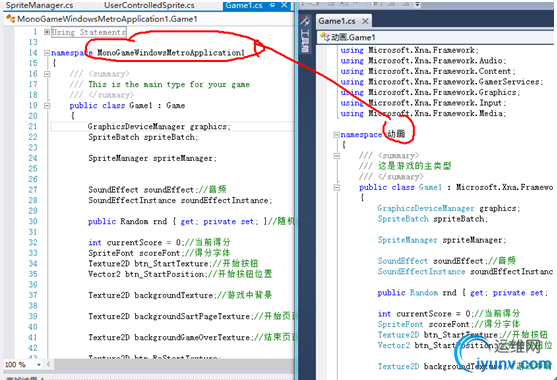
Task: Click 'using Microsoft.Xna.Framework.Media;' line
Action: click(x=423, y=114)
